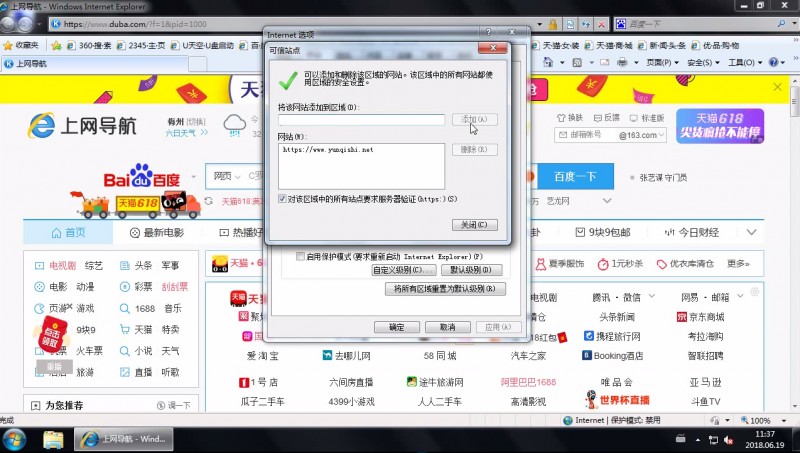Open the file explorer folder in taskbar

[53, 440]
